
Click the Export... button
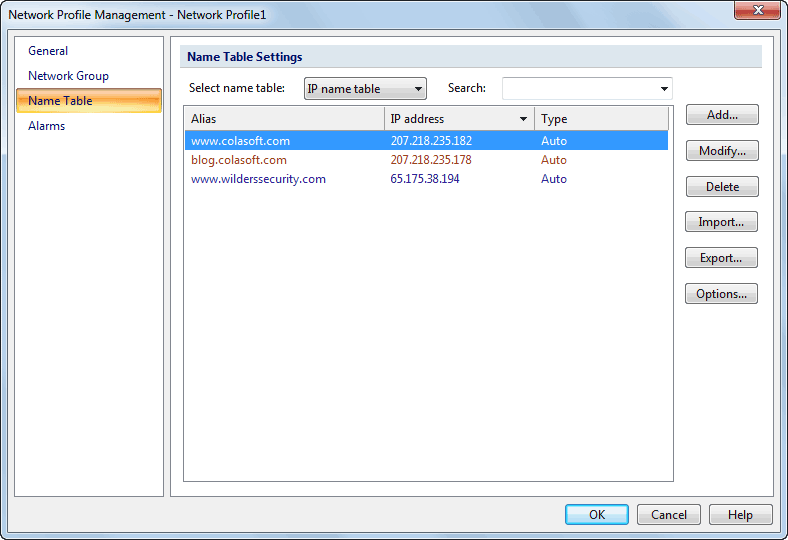click(721, 258)
